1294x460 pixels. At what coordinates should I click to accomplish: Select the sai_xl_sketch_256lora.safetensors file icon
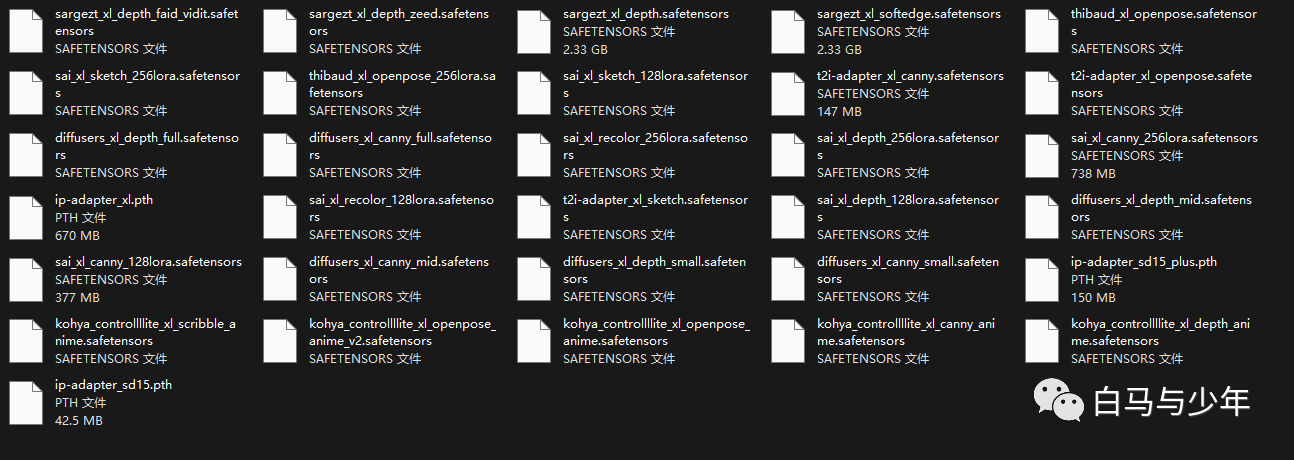[x=26, y=93]
